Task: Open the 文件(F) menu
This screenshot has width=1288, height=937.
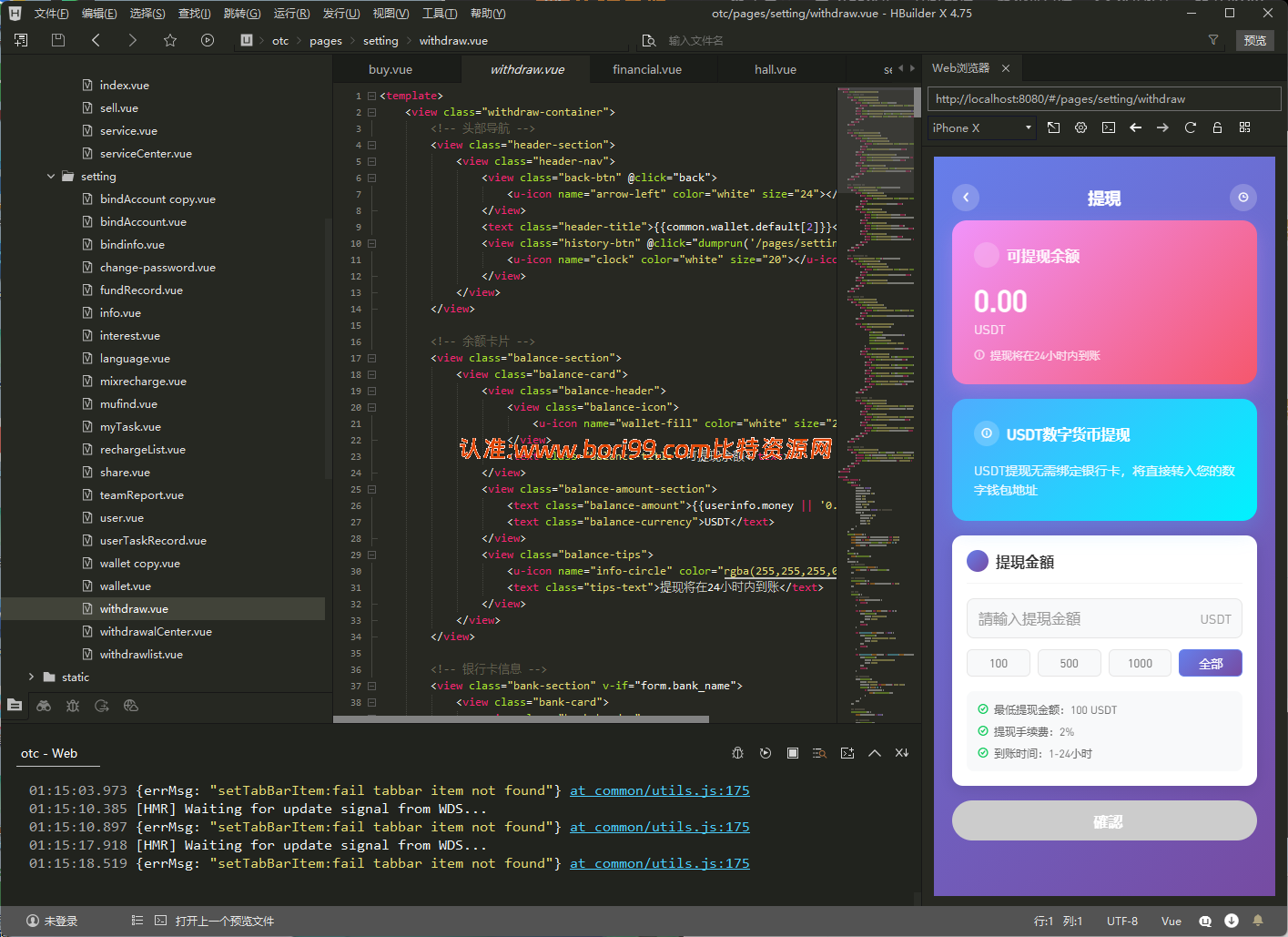Action: 51,14
